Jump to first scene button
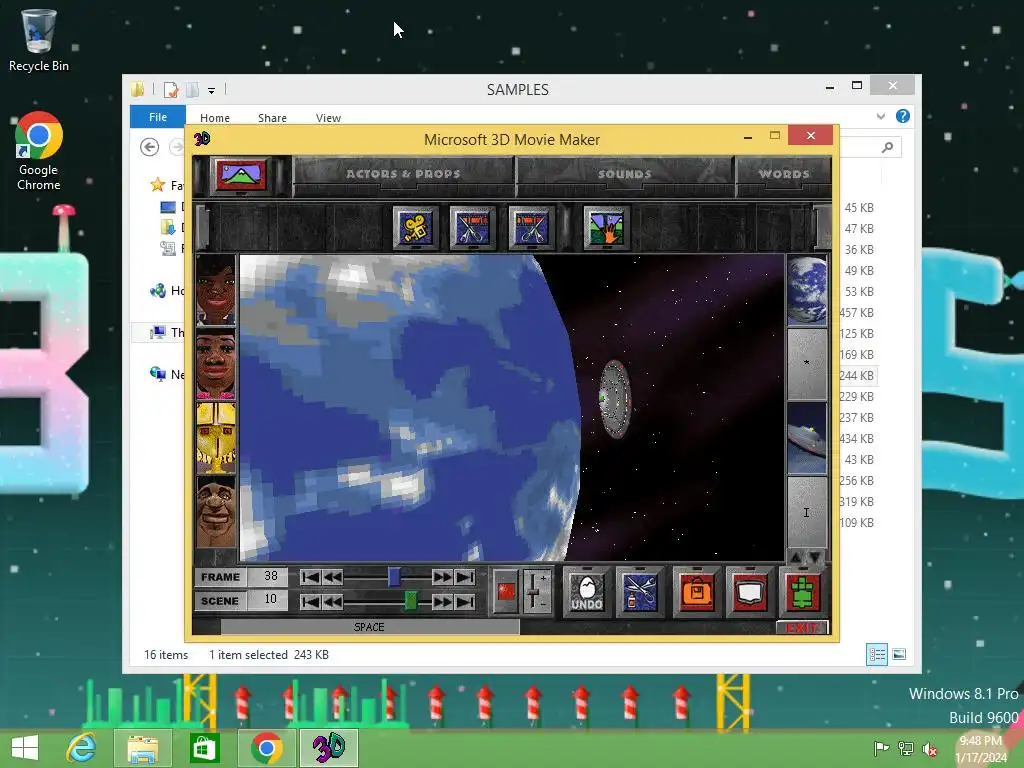Screen dimensions: 1024x768 [x=310, y=601]
